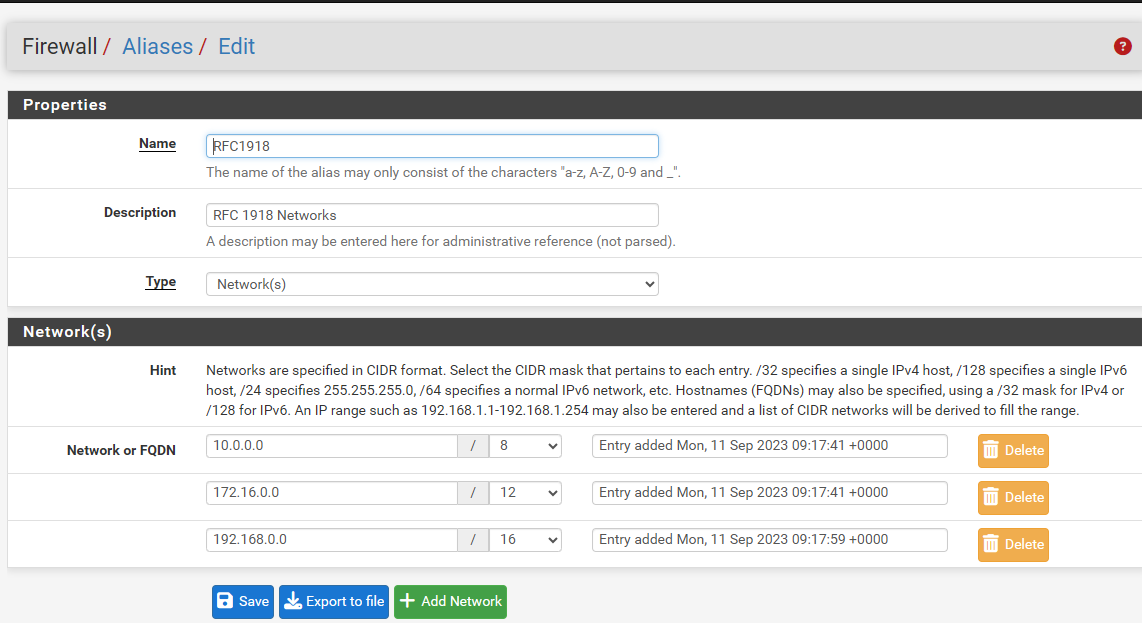Delete the 192.168.0.0 network entry
1142x623 pixels.
1013,544
